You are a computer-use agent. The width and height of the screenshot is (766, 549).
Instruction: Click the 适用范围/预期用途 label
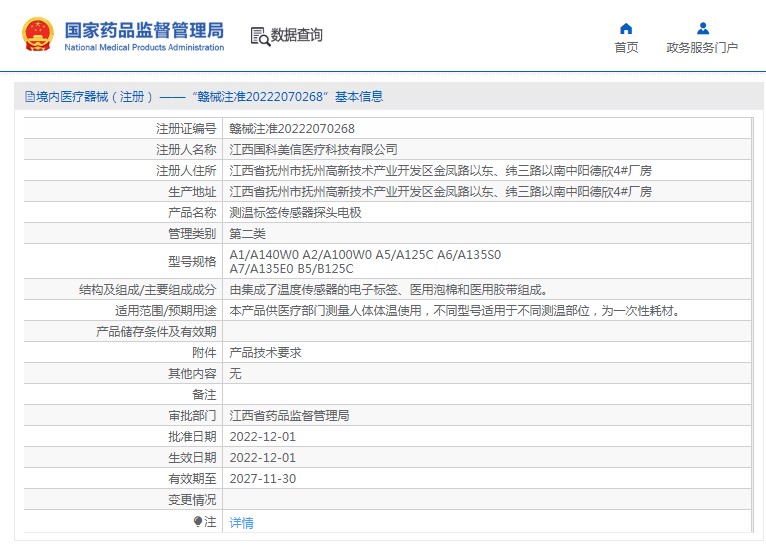point(166,311)
